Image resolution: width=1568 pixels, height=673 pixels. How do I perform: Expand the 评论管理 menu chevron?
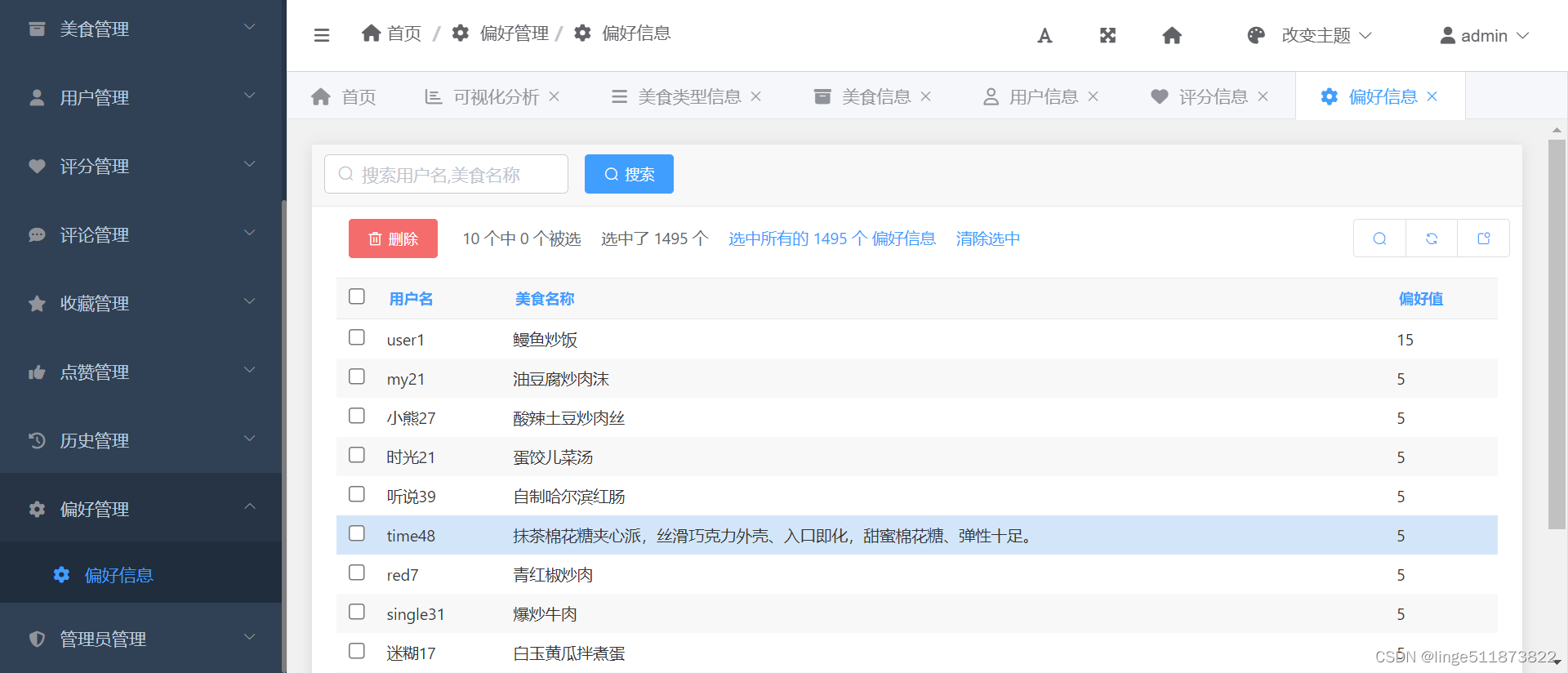[250, 233]
